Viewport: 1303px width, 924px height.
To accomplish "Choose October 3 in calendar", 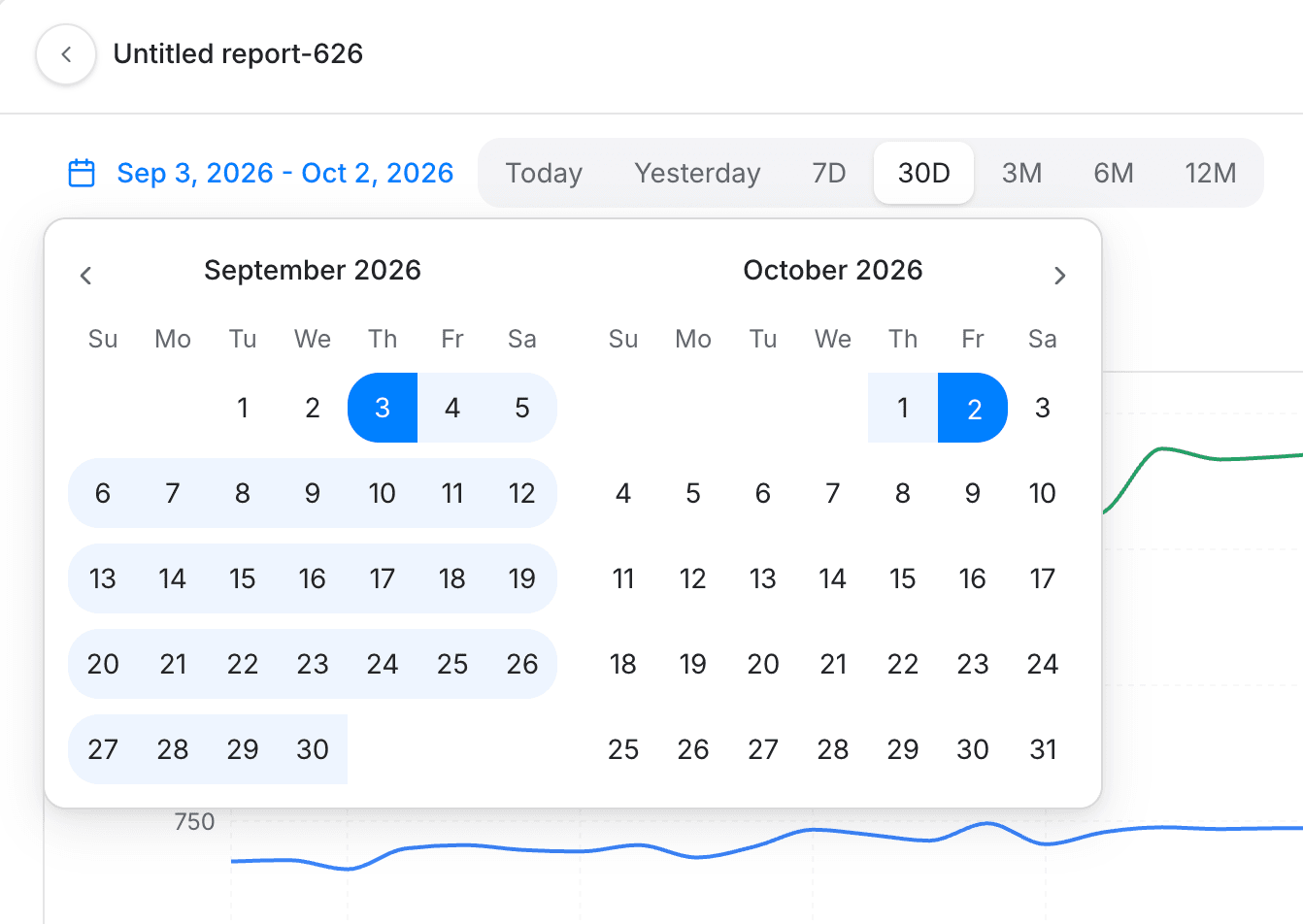I will tap(1043, 408).
